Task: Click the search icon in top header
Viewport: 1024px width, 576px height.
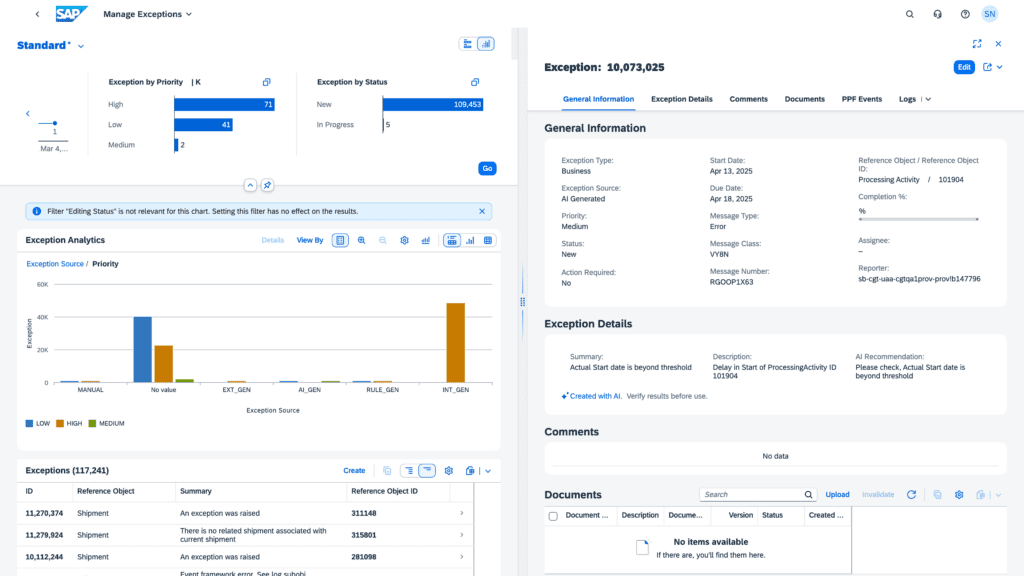Action: coord(909,14)
